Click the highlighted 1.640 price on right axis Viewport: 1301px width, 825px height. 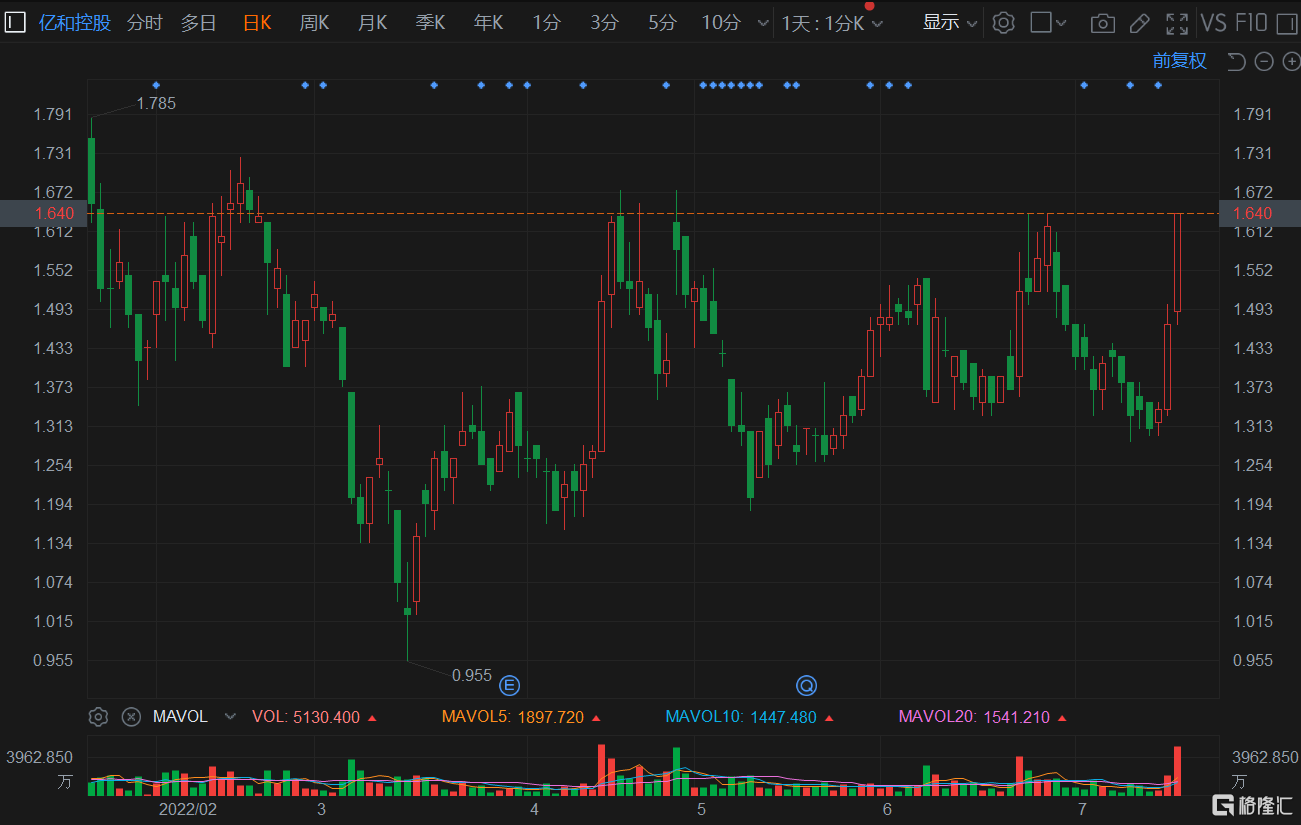(1252, 213)
